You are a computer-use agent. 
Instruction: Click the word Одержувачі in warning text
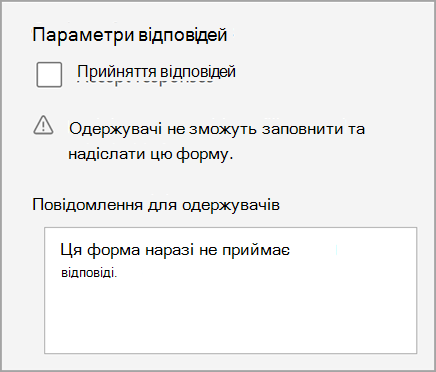(116, 129)
